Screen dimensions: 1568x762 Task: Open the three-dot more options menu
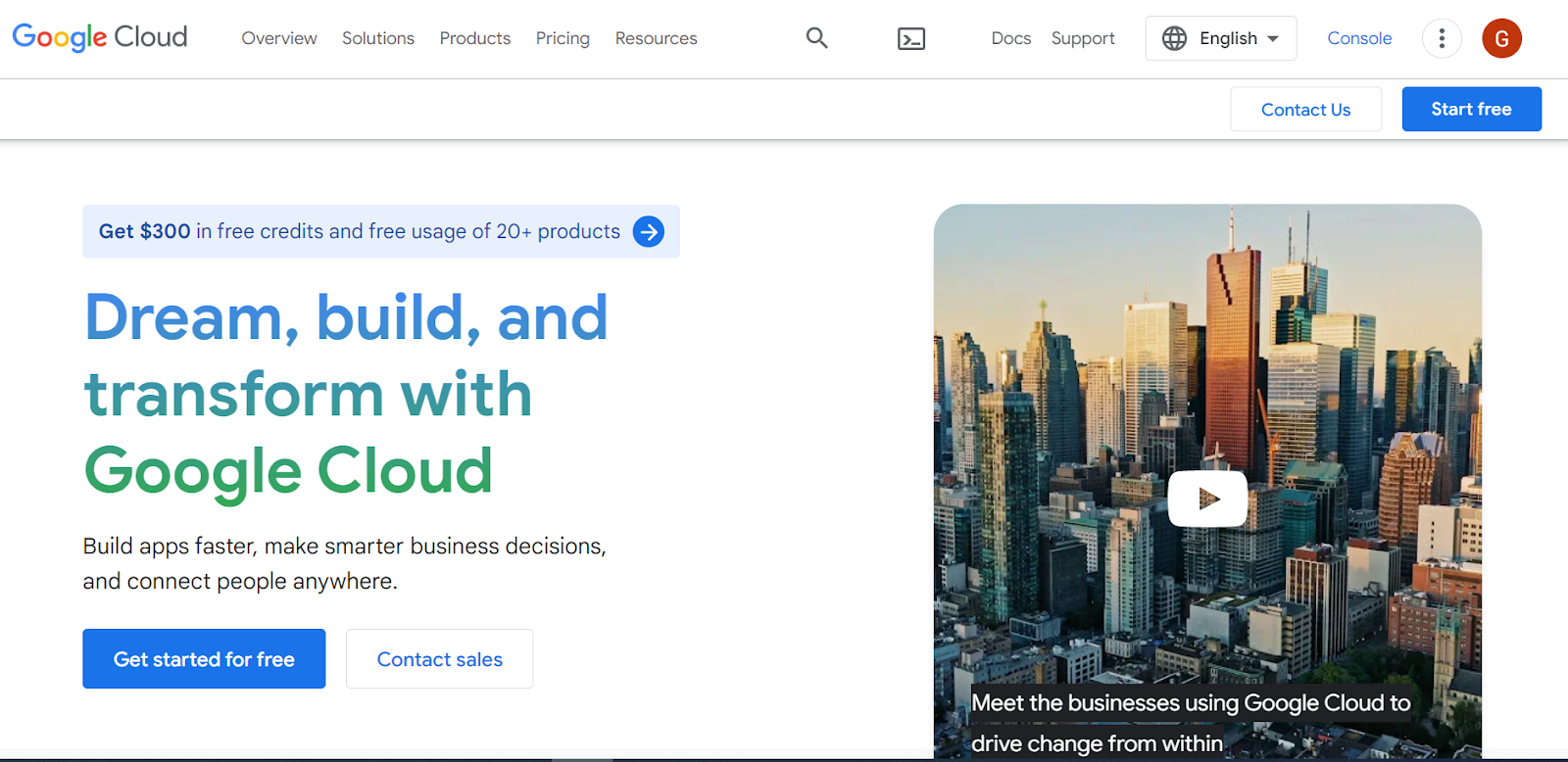point(1441,38)
